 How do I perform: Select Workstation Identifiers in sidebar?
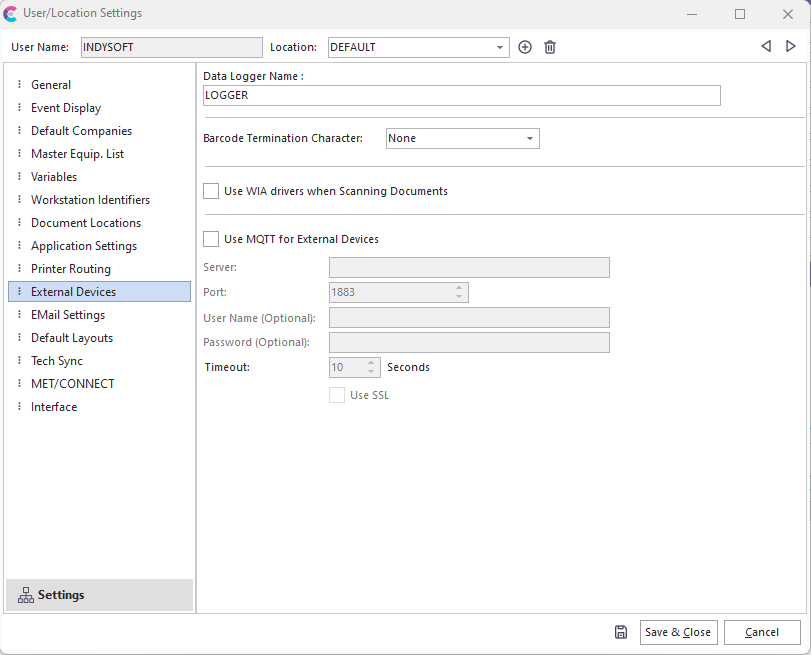point(90,200)
